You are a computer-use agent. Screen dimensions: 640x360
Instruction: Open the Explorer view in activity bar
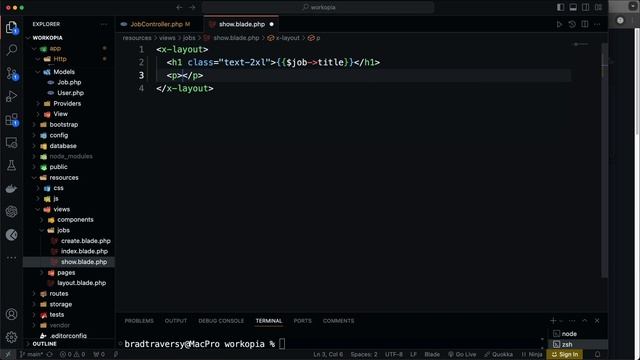11,28
